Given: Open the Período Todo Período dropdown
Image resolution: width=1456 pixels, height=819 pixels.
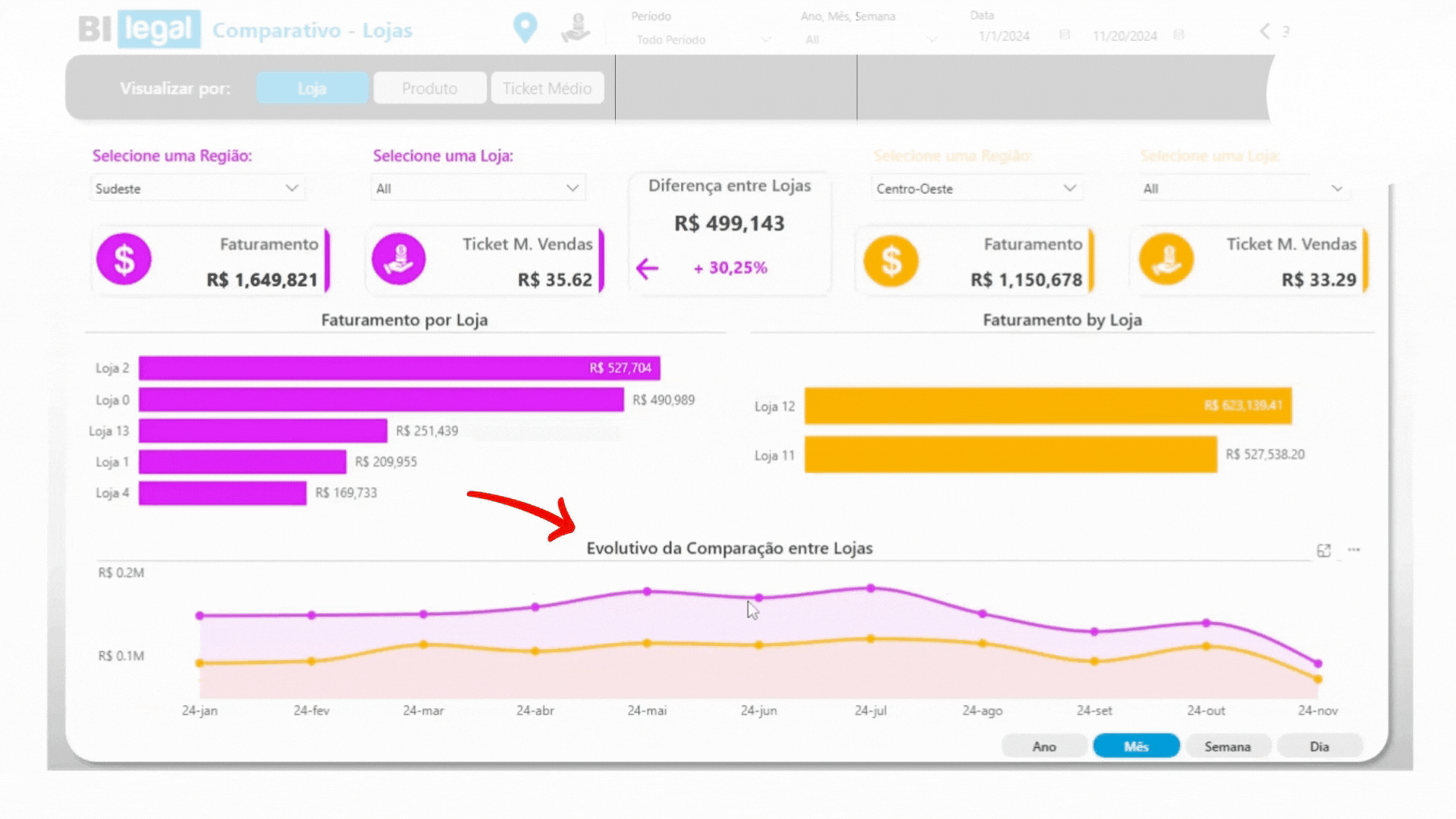Looking at the screenshot, I should (x=765, y=39).
